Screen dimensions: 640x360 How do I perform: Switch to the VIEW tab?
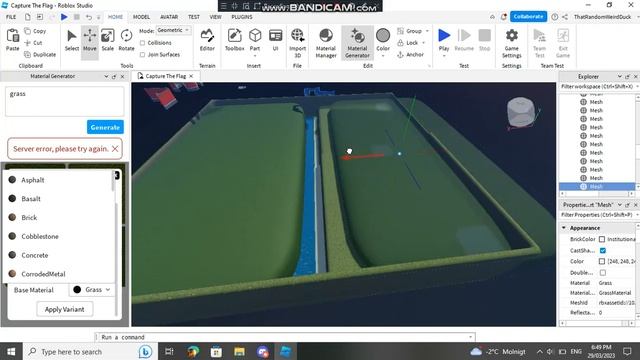click(x=216, y=17)
